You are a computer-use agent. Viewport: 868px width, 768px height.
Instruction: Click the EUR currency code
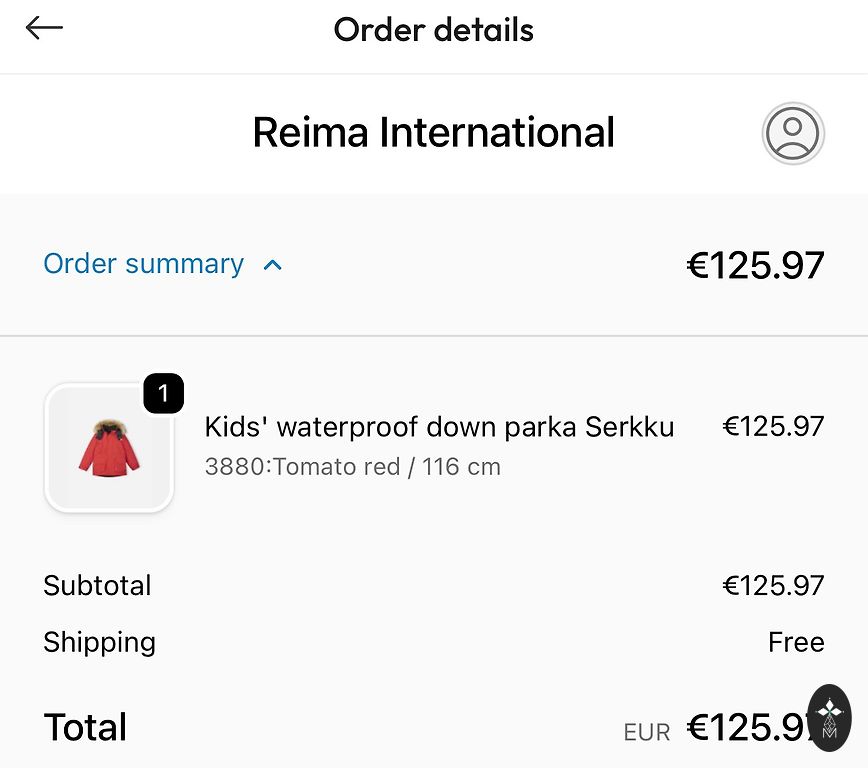click(646, 732)
